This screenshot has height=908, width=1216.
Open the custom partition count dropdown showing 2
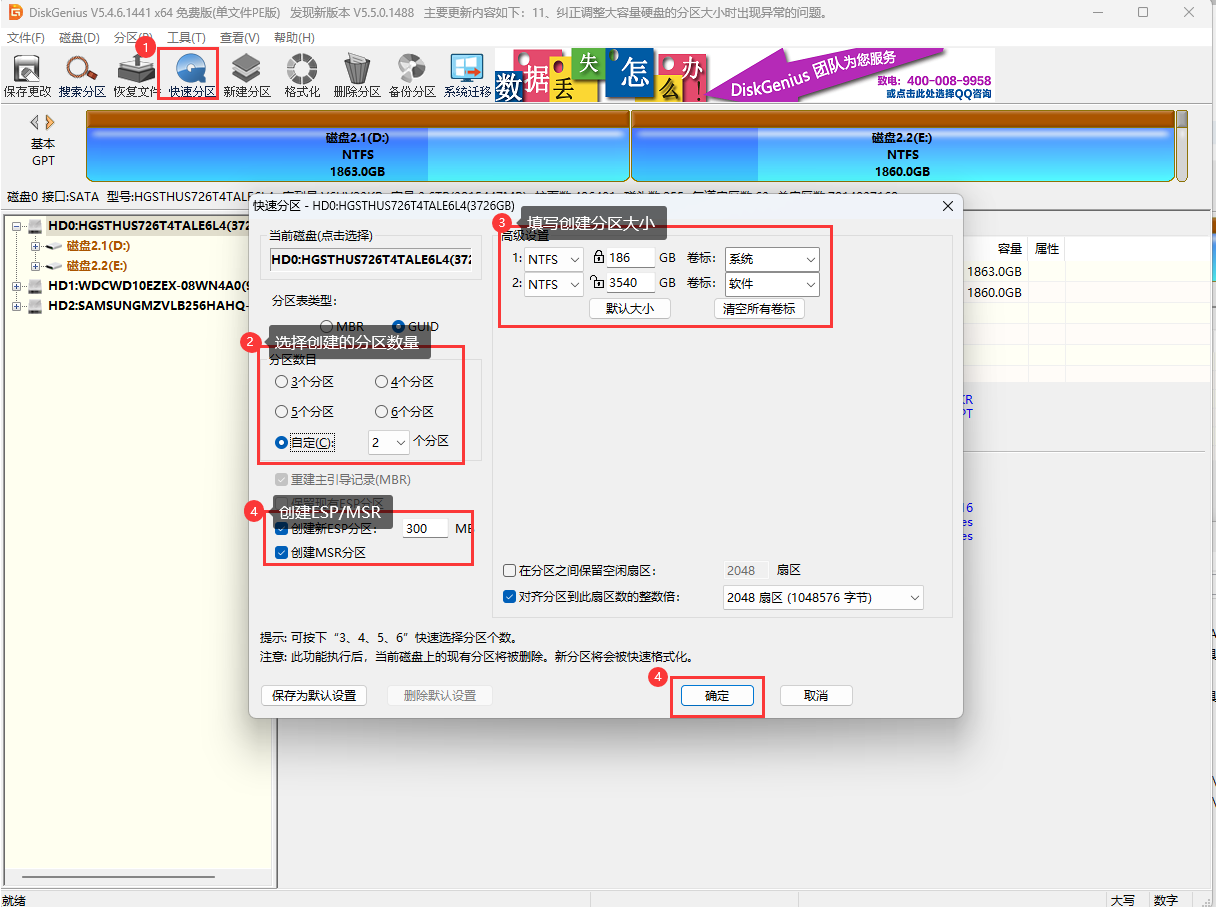click(388, 442)
